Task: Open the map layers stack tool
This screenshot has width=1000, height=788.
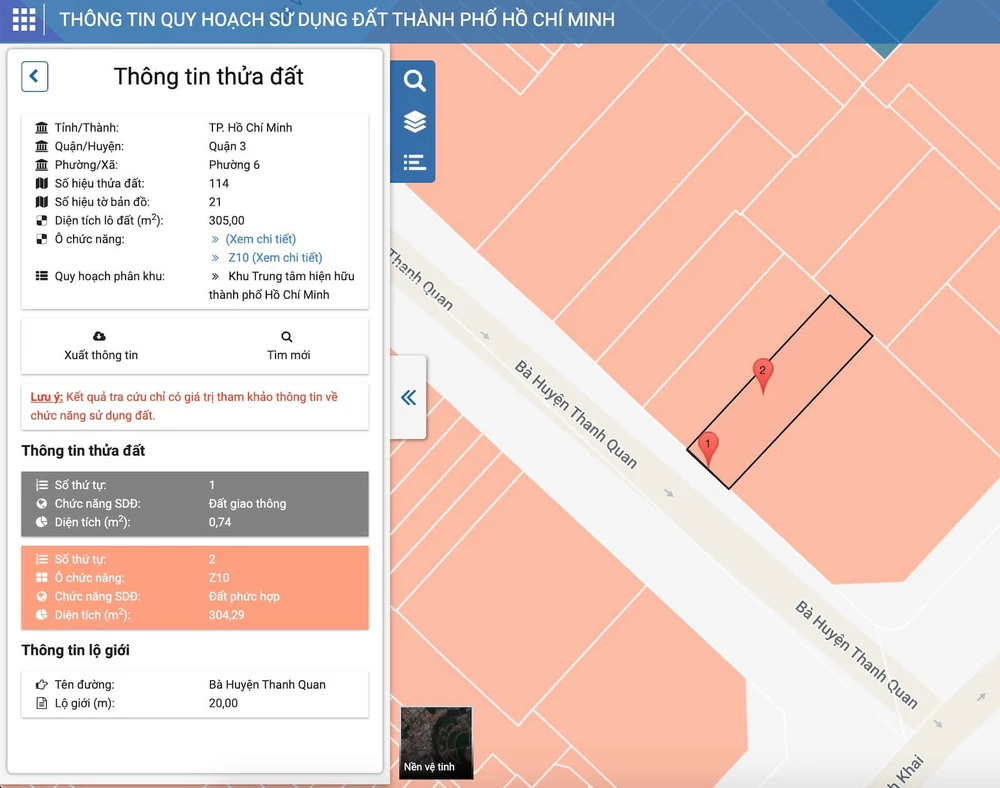Action: click(x=414, y=122)
